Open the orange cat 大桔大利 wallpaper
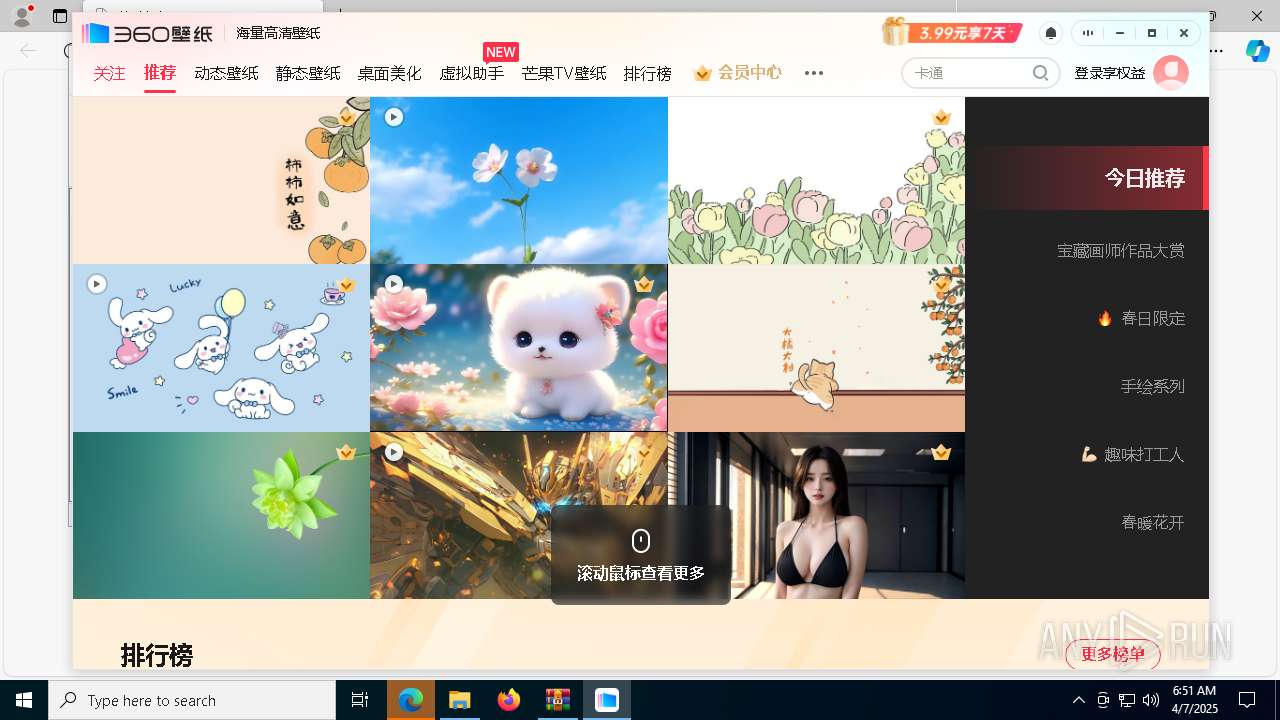Screen dimensions: 1280x720 816,348
